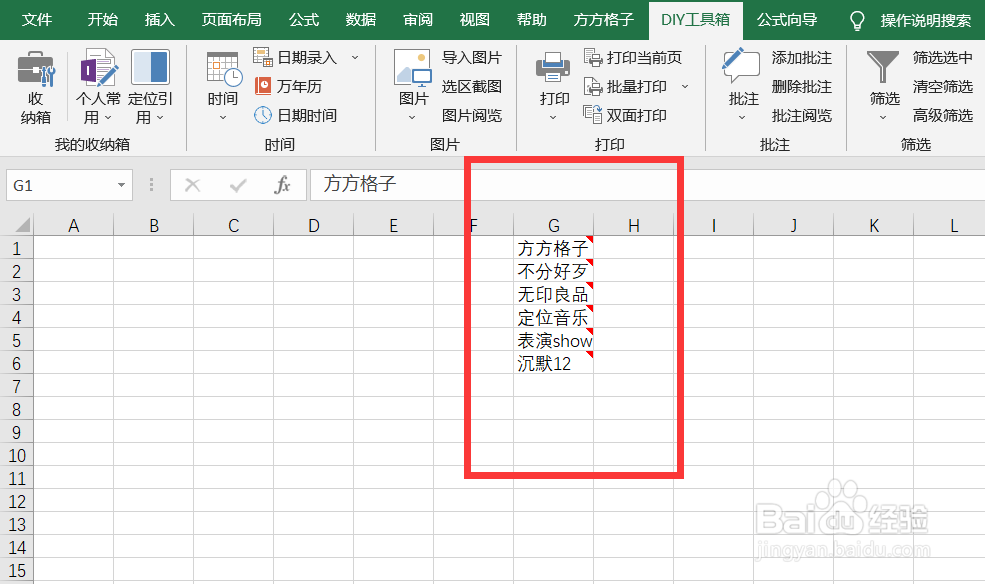Click the fx insert function icon
The image size is (985, 584).
coord(283,185)
